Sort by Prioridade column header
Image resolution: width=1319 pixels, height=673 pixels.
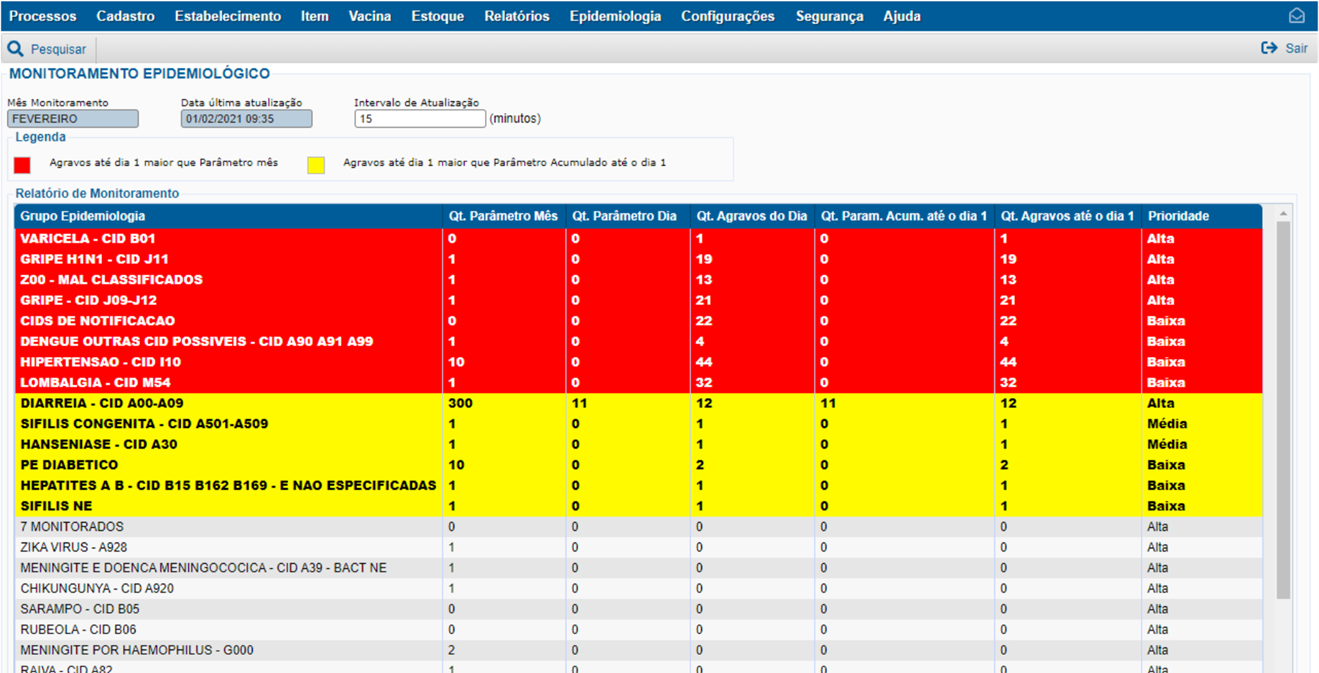1178,216
